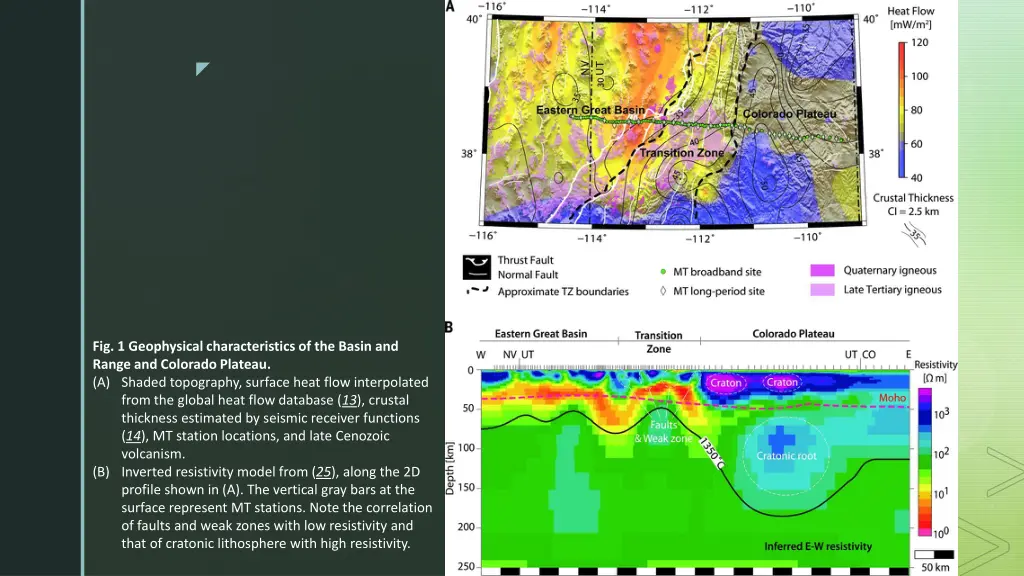
Task: Click the Heat Flow color scale bar
Action: pos(902,110)
